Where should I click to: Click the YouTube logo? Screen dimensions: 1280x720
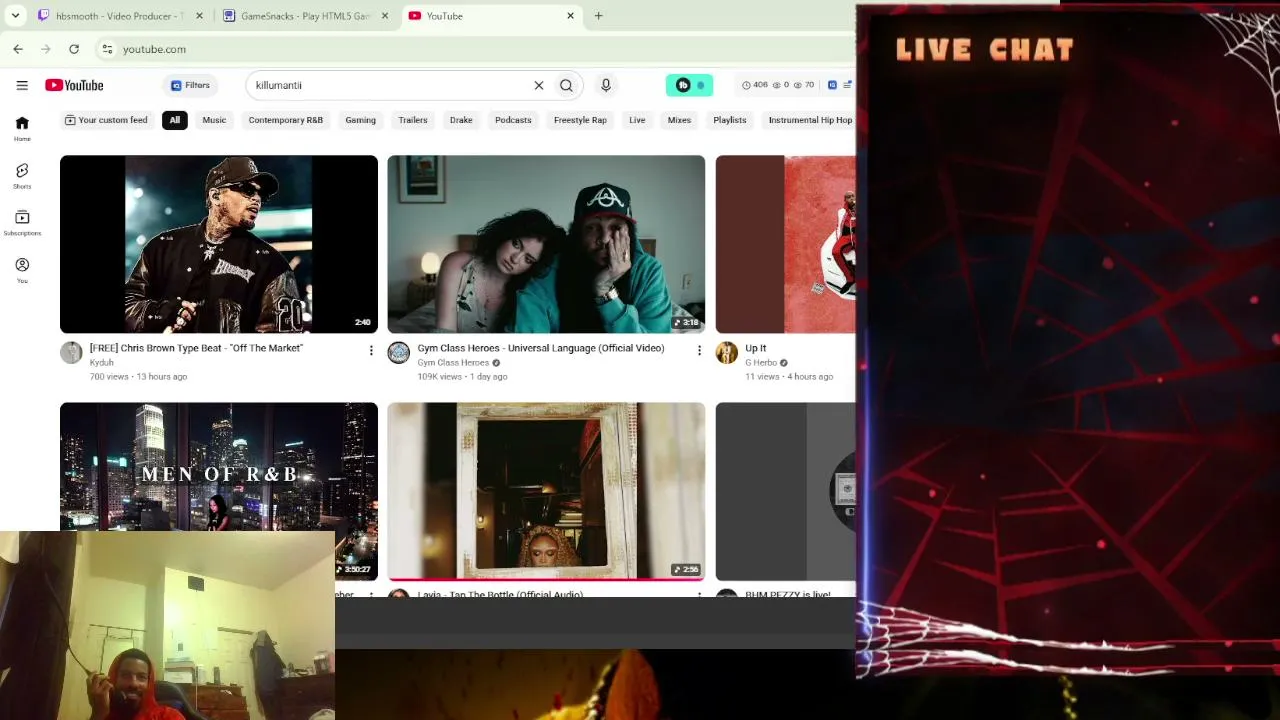click(74, 85)
